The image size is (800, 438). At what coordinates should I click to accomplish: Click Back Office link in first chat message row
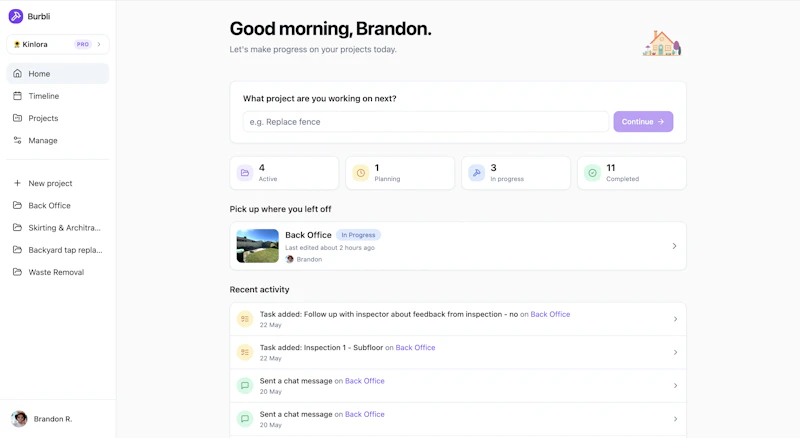364,381
